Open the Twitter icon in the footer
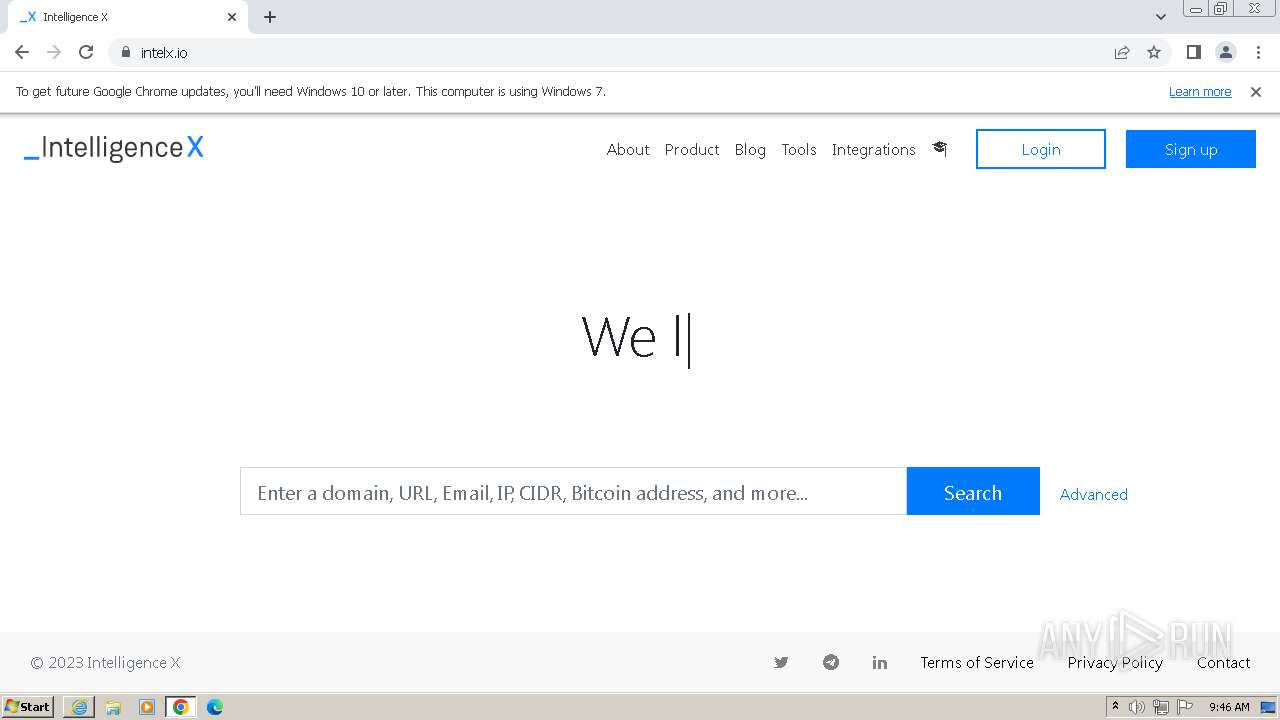 781,662
